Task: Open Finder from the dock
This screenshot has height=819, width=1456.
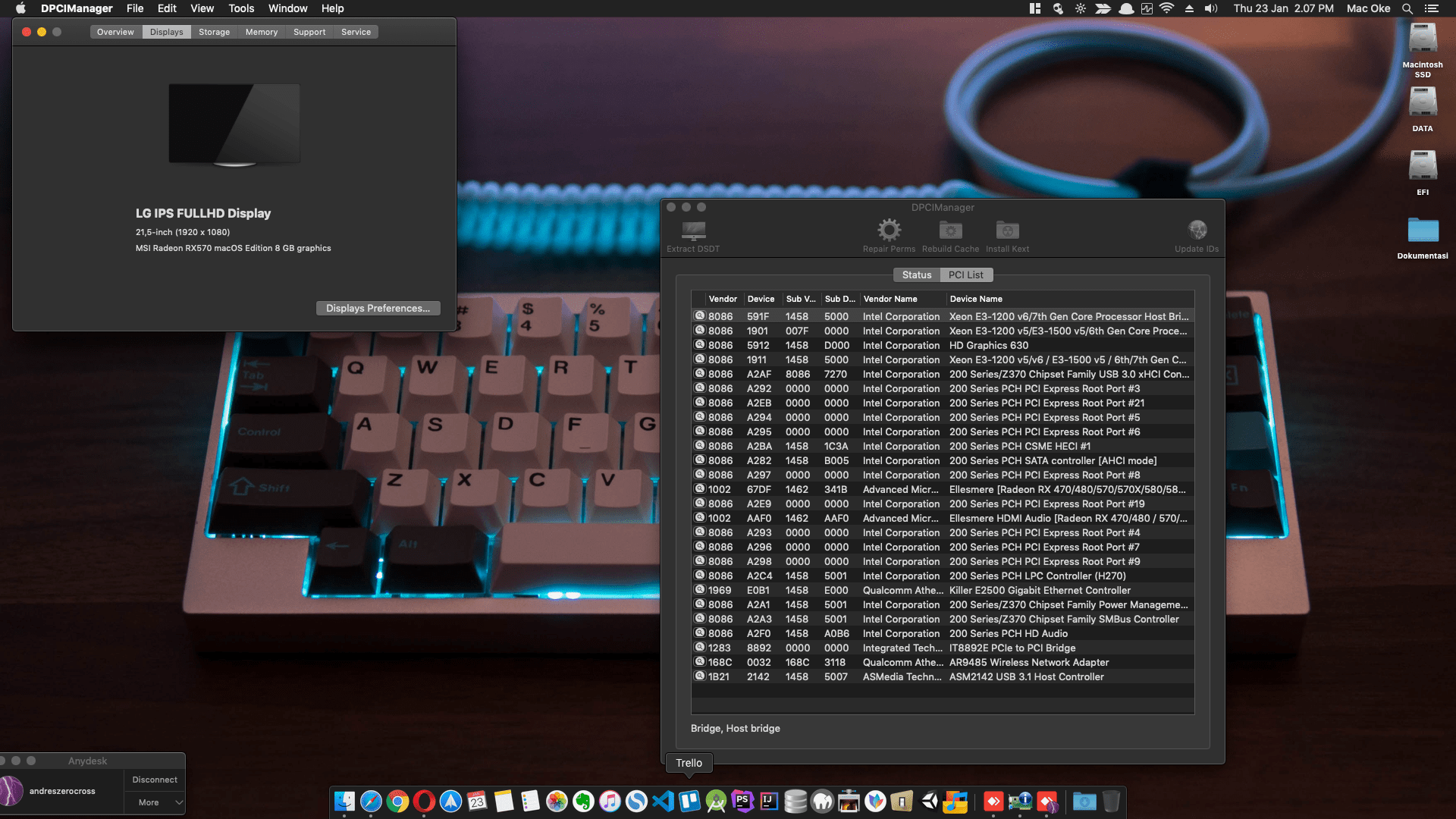Action: click(344, 801)
